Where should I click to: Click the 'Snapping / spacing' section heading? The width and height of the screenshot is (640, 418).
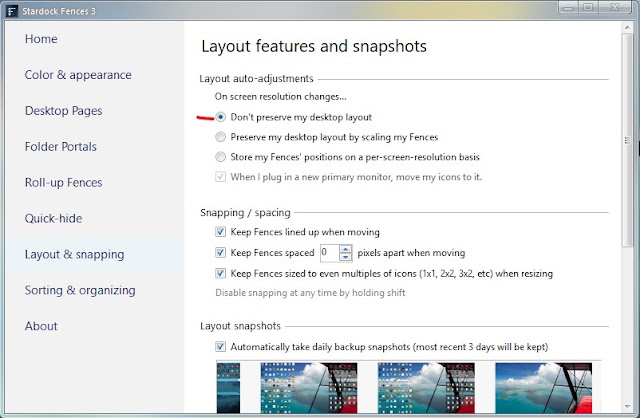245,213
